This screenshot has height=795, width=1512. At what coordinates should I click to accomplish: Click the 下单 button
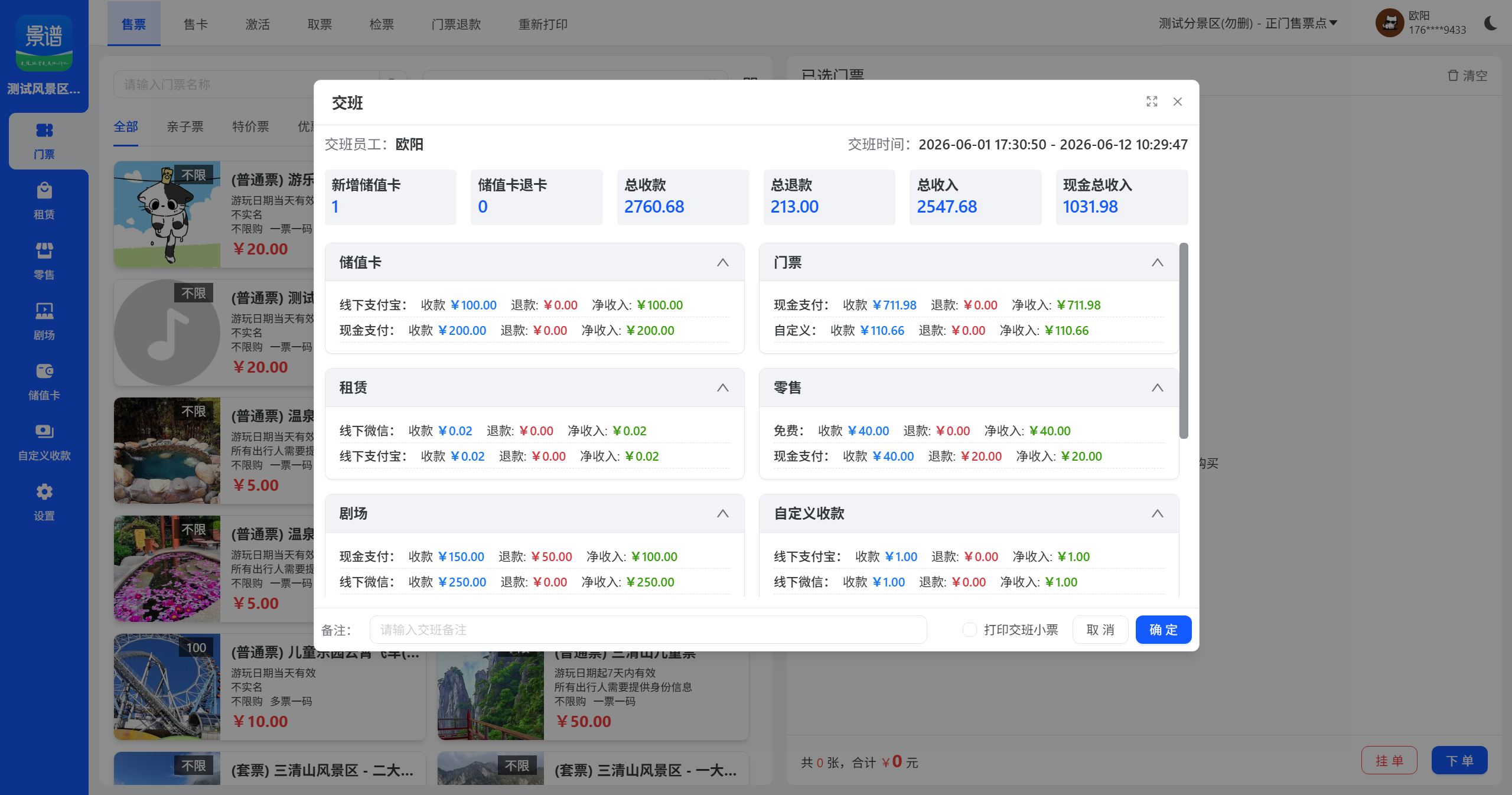click(x=1459, y=761)
